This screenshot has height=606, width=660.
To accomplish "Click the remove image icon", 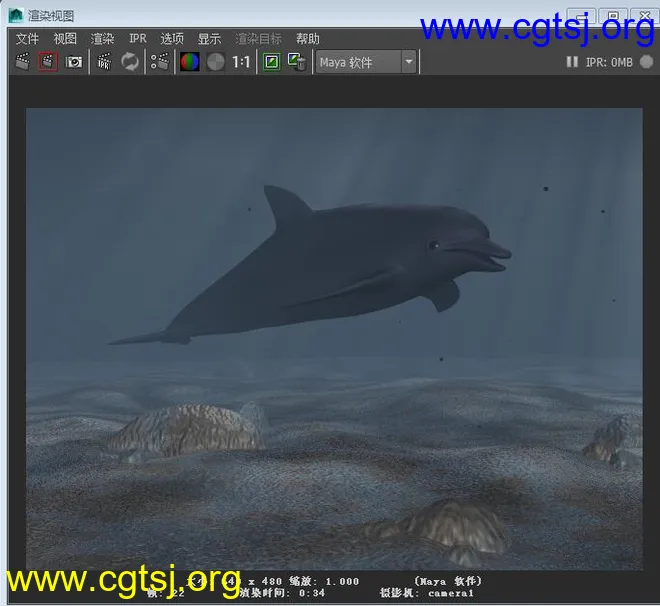I will tap(296, 62).
